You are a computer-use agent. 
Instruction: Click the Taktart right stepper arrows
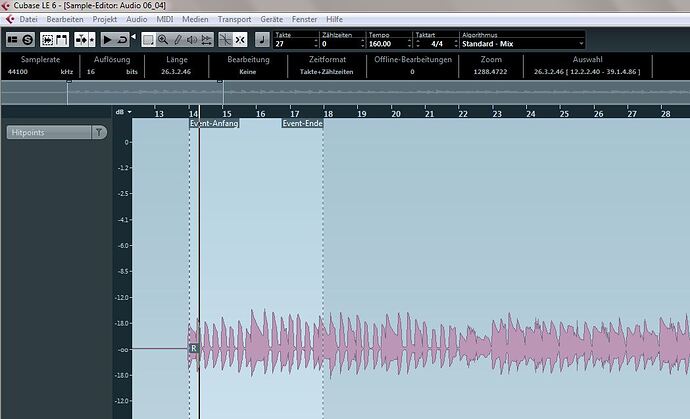coord(456,44)
